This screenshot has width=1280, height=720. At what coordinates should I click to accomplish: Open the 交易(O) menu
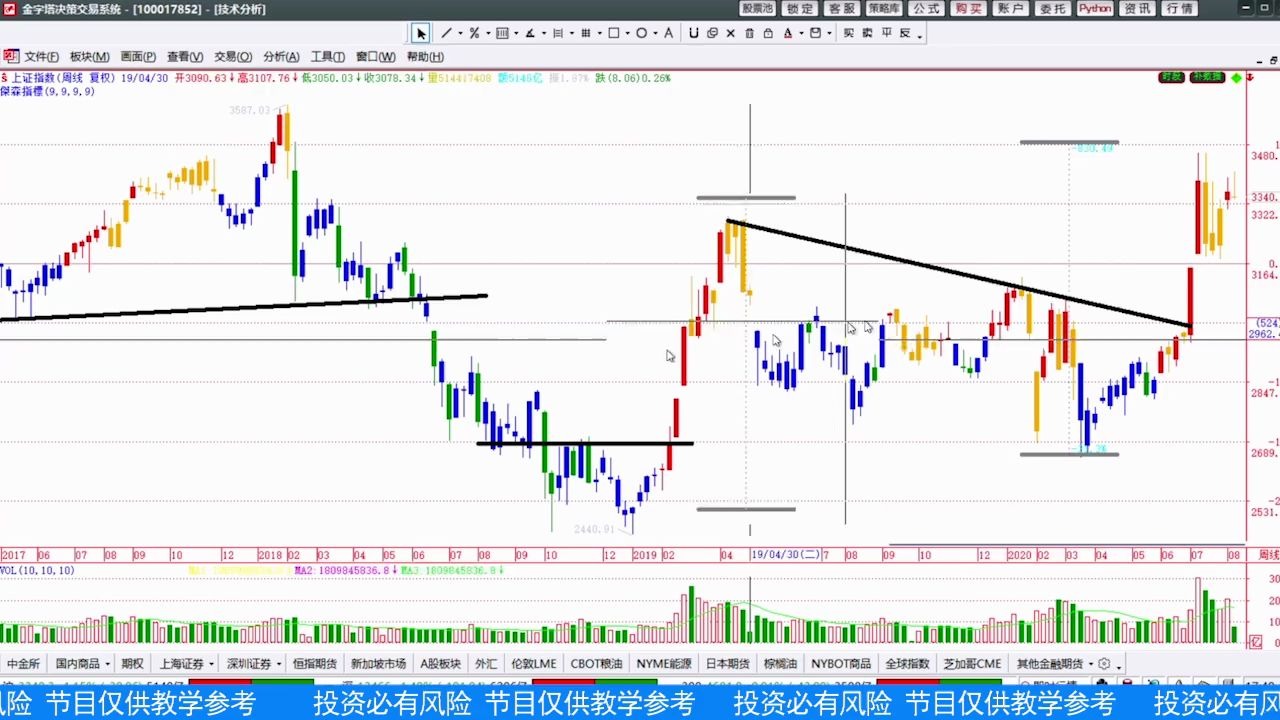pyautogui.click(x=233, y=57)
